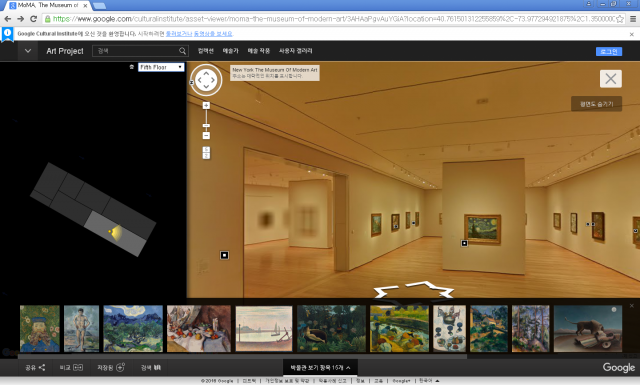Image resolution: width=640 pixels, height=385 pixels.
Task: Move forward using the floor navigation arrow
Action: click(427, 284)
